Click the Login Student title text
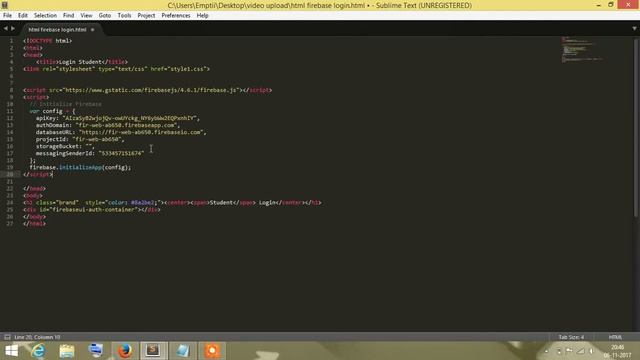The height and width of the screenshot is (360, 640). pyautogui.click(x=80, y=62)
